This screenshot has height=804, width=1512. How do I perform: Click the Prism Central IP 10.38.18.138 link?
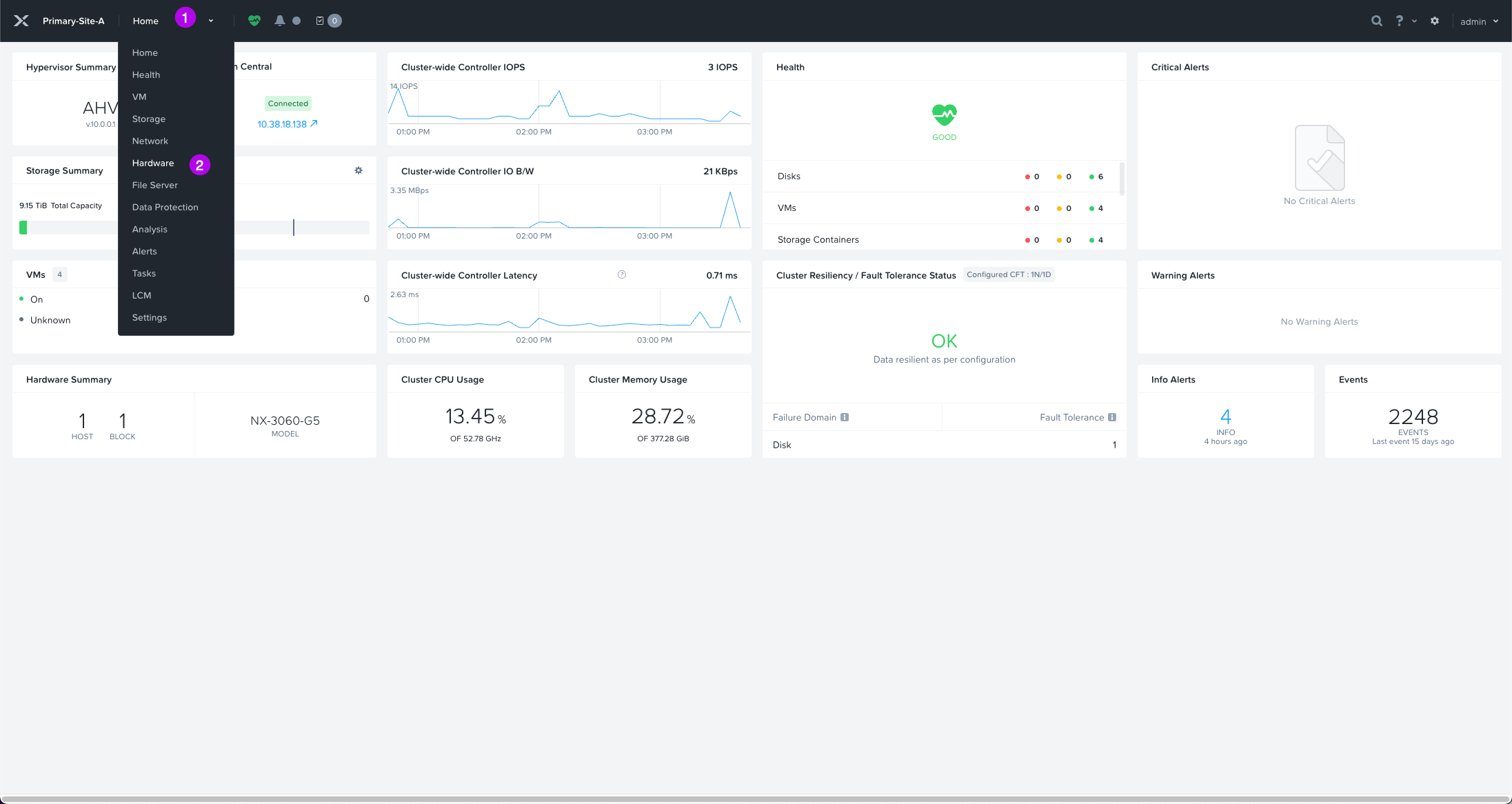[x=282, y=124]
